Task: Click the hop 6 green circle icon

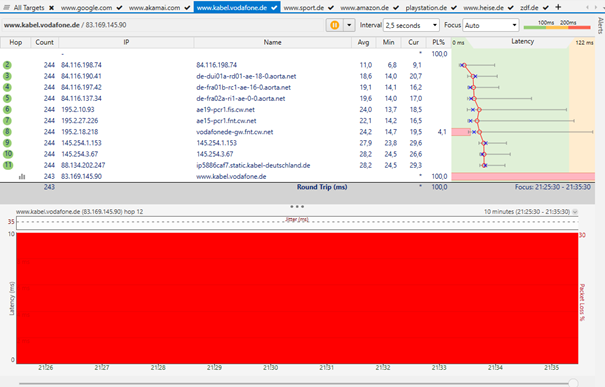Action: (7, 110)
